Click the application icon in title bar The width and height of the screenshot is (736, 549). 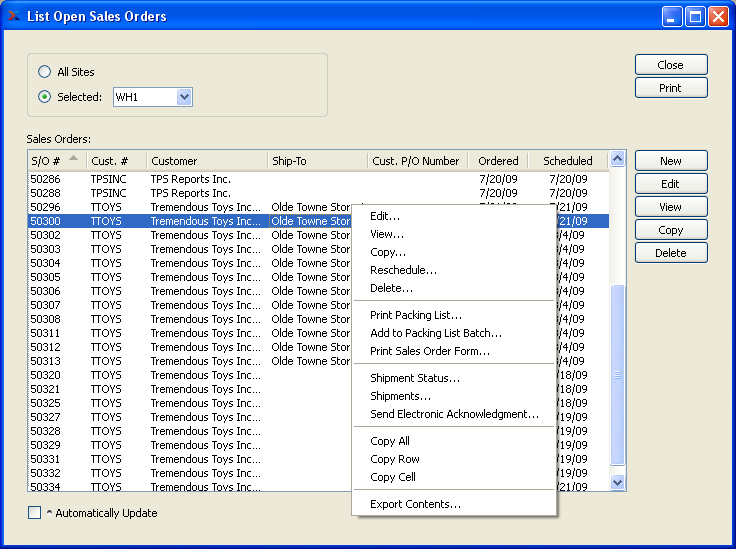[14, 16]
